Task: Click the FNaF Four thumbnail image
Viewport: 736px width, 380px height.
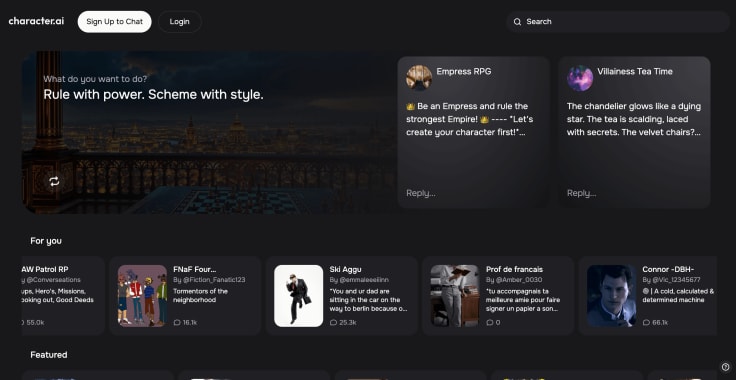Action: (x=142, y=296)
